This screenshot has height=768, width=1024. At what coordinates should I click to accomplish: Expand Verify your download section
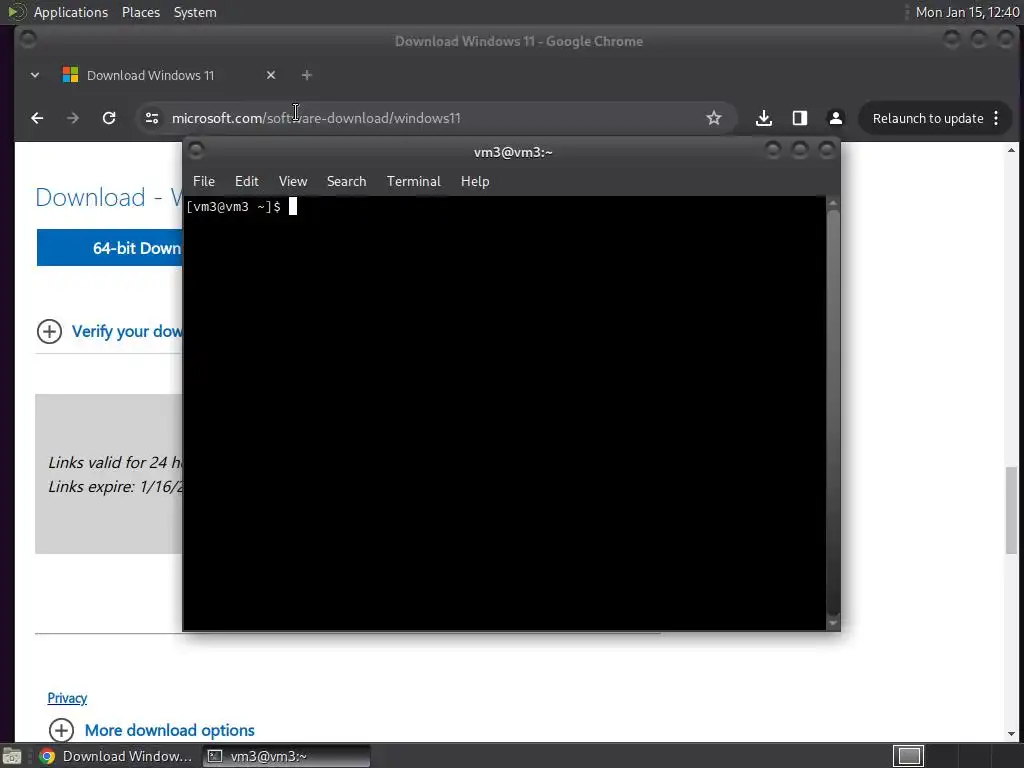coord(109,331)
